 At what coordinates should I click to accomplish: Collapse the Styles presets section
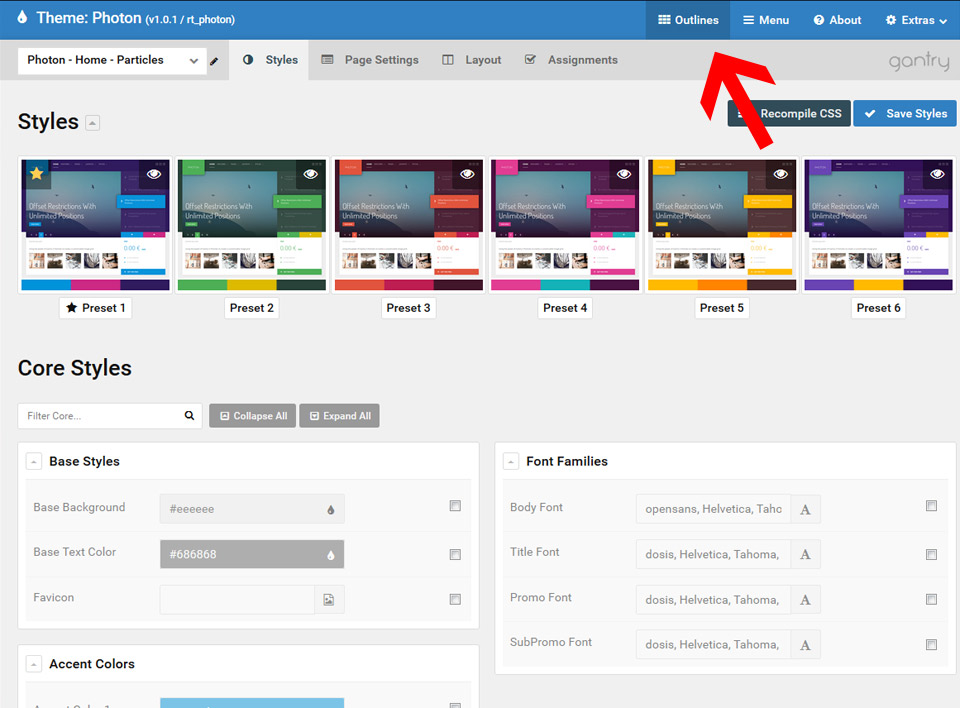click(92, 122)
